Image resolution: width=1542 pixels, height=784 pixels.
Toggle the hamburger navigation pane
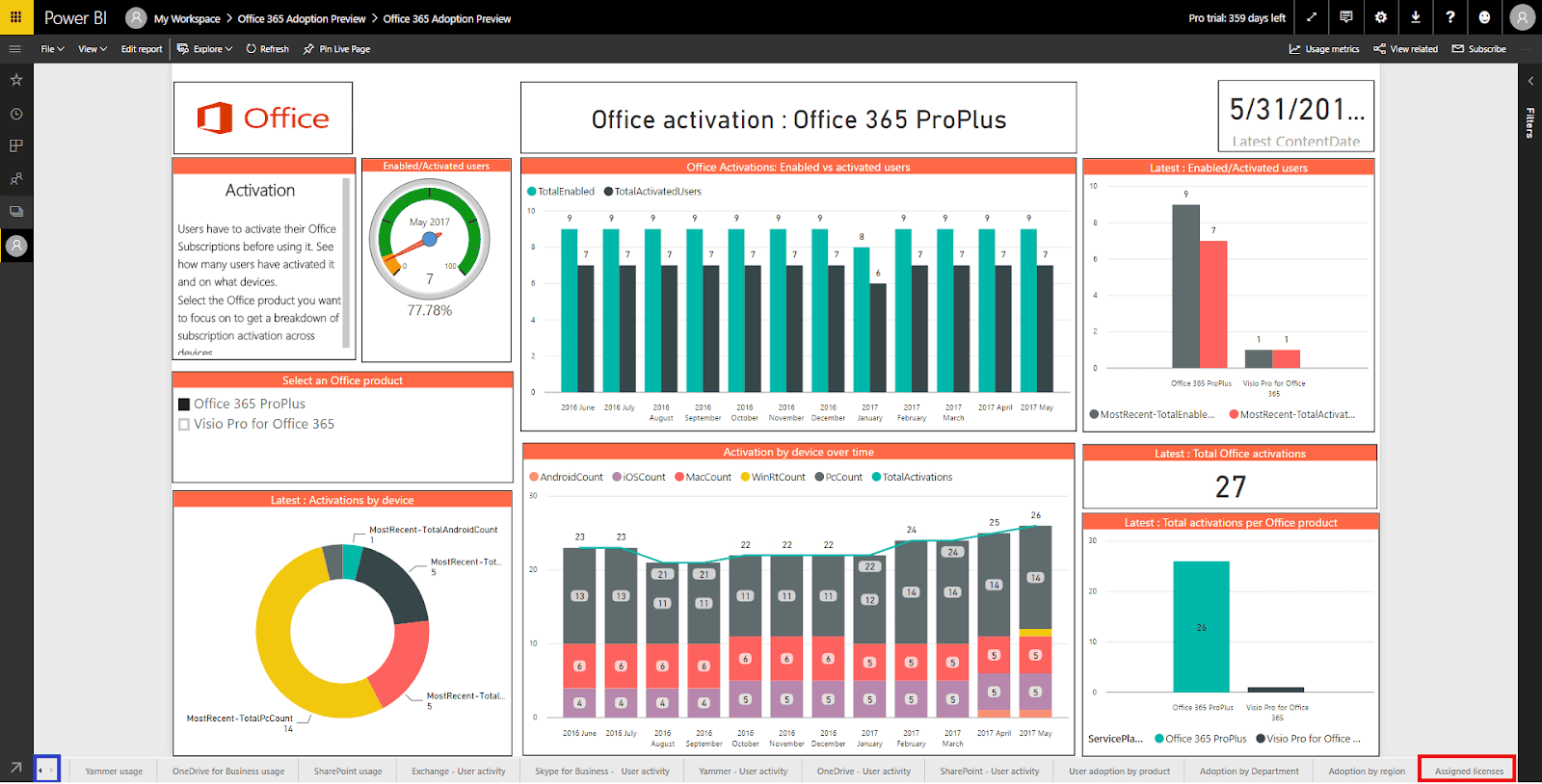pos(14,49)
